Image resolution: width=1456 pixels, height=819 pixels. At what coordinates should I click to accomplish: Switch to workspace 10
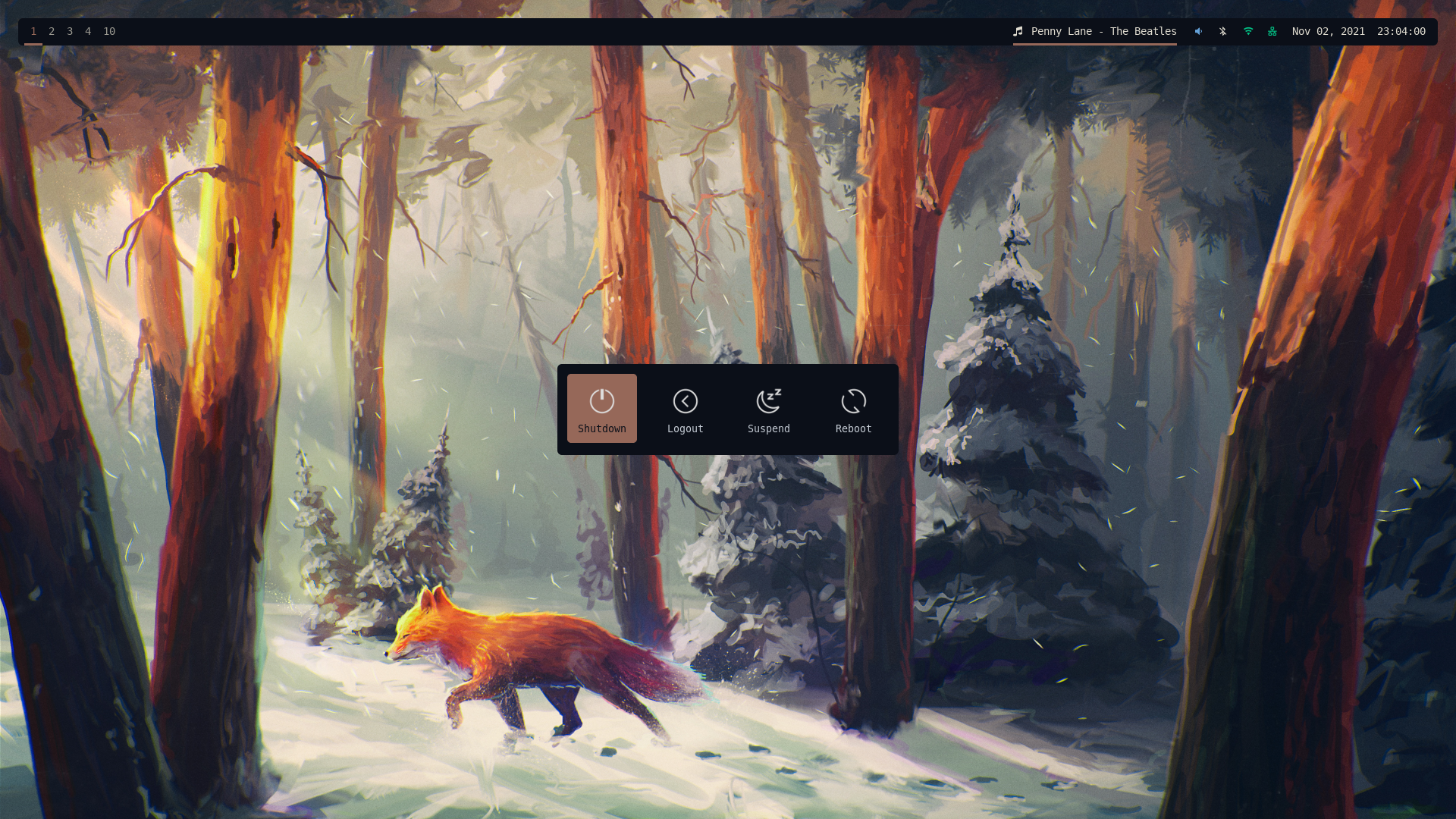click(109, 31)
